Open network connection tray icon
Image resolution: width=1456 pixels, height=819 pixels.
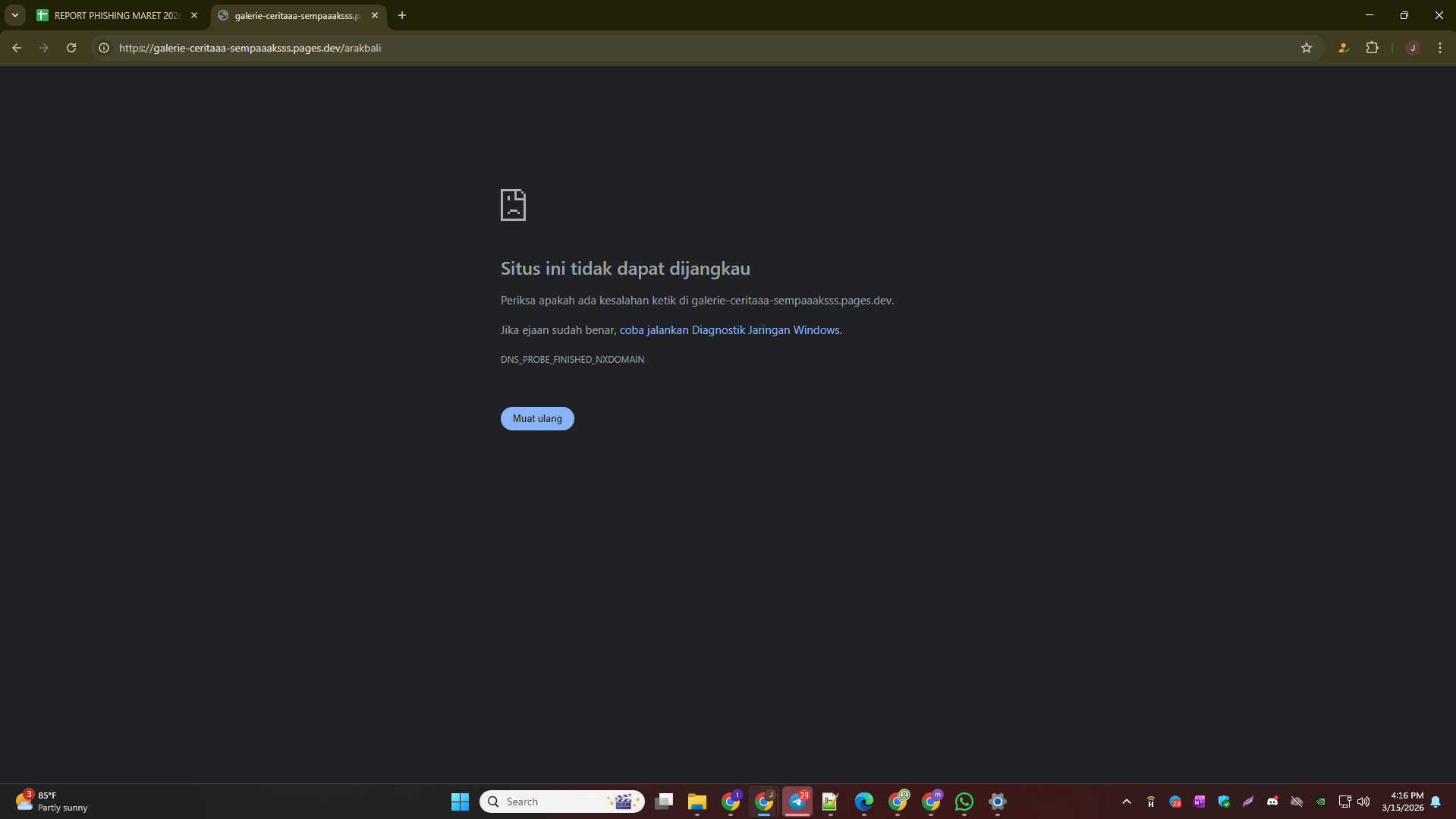click(x=1344, y=802)
